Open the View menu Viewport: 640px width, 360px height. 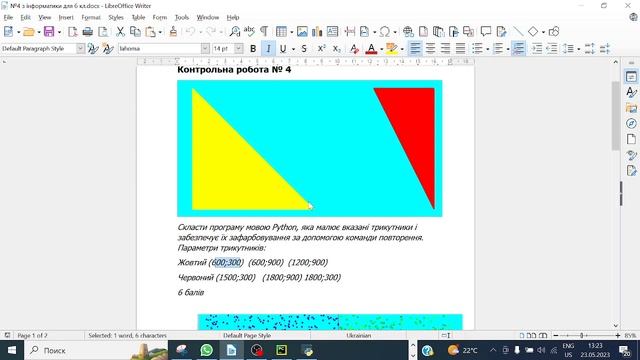tap(44, 18)
